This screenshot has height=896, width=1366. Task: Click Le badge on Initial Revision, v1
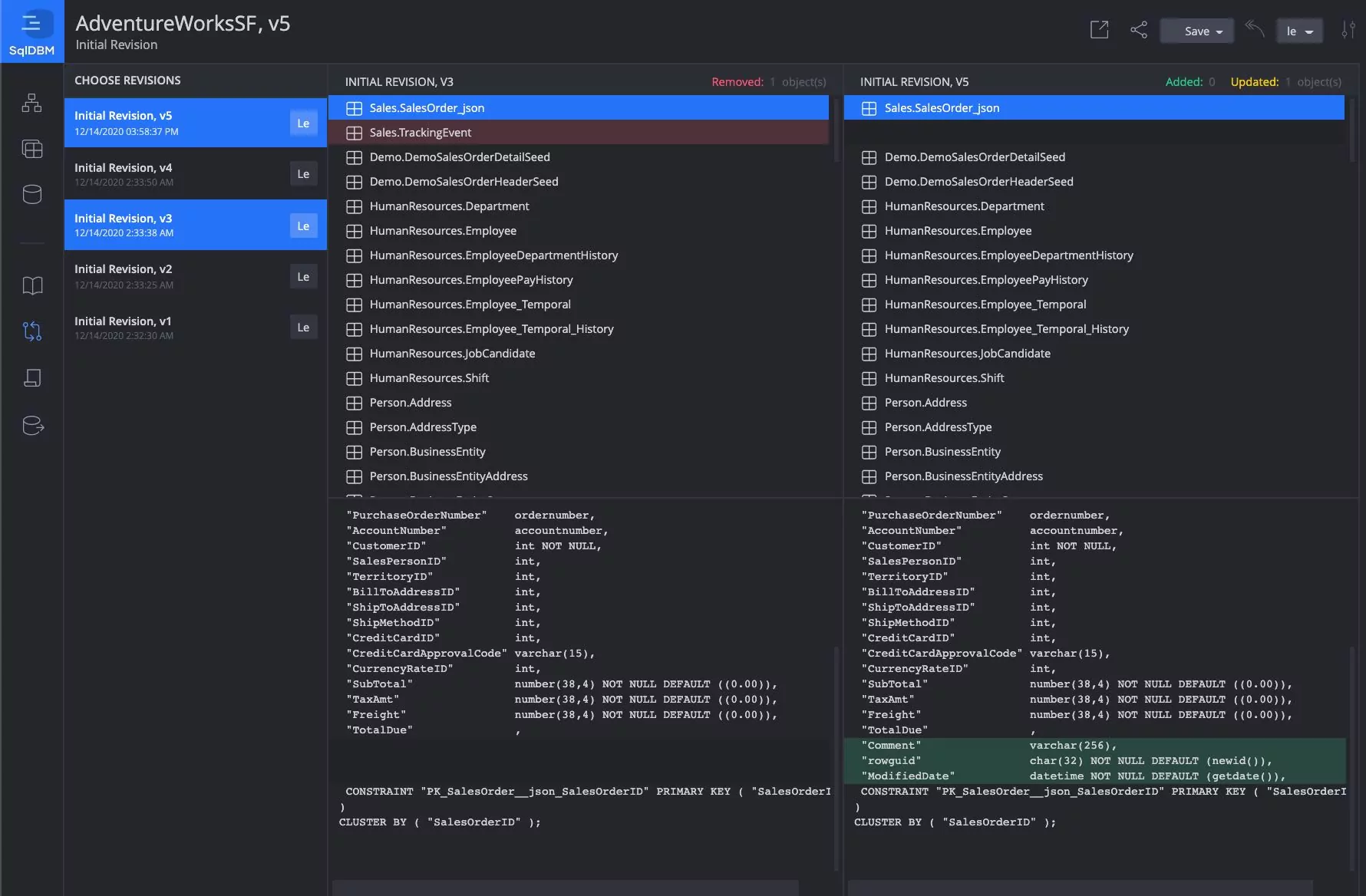click(x=303, y=328)
